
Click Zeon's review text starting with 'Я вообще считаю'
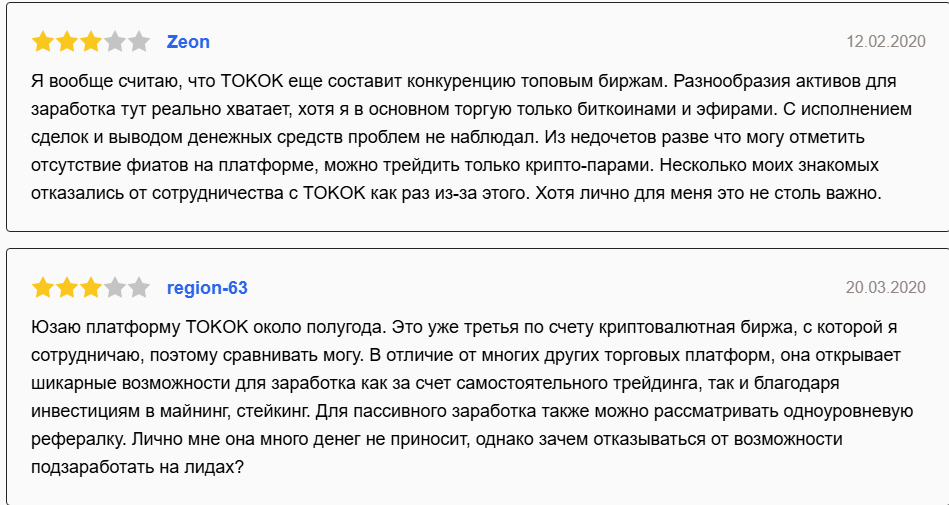click(471, 137)
